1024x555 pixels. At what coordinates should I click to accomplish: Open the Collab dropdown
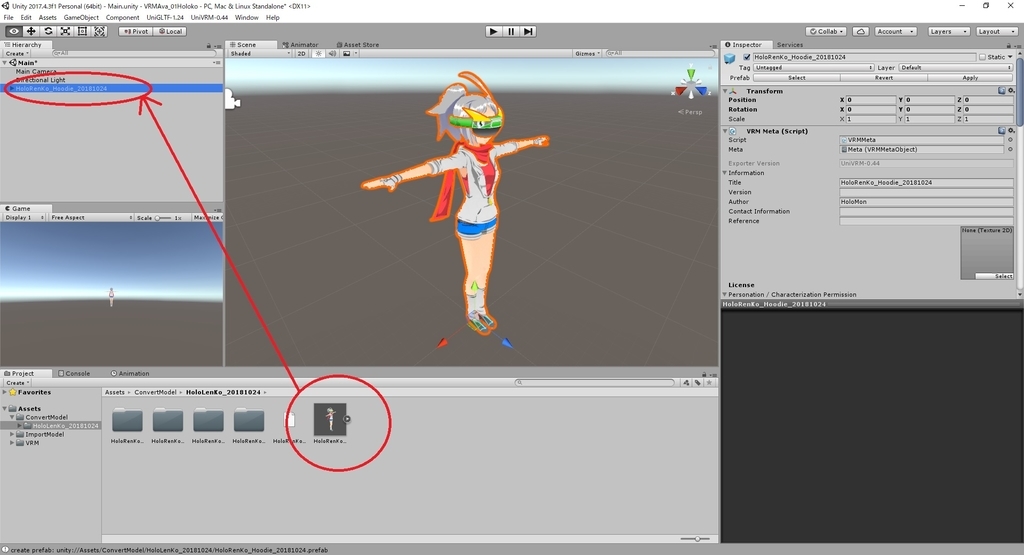coord(826,31)
